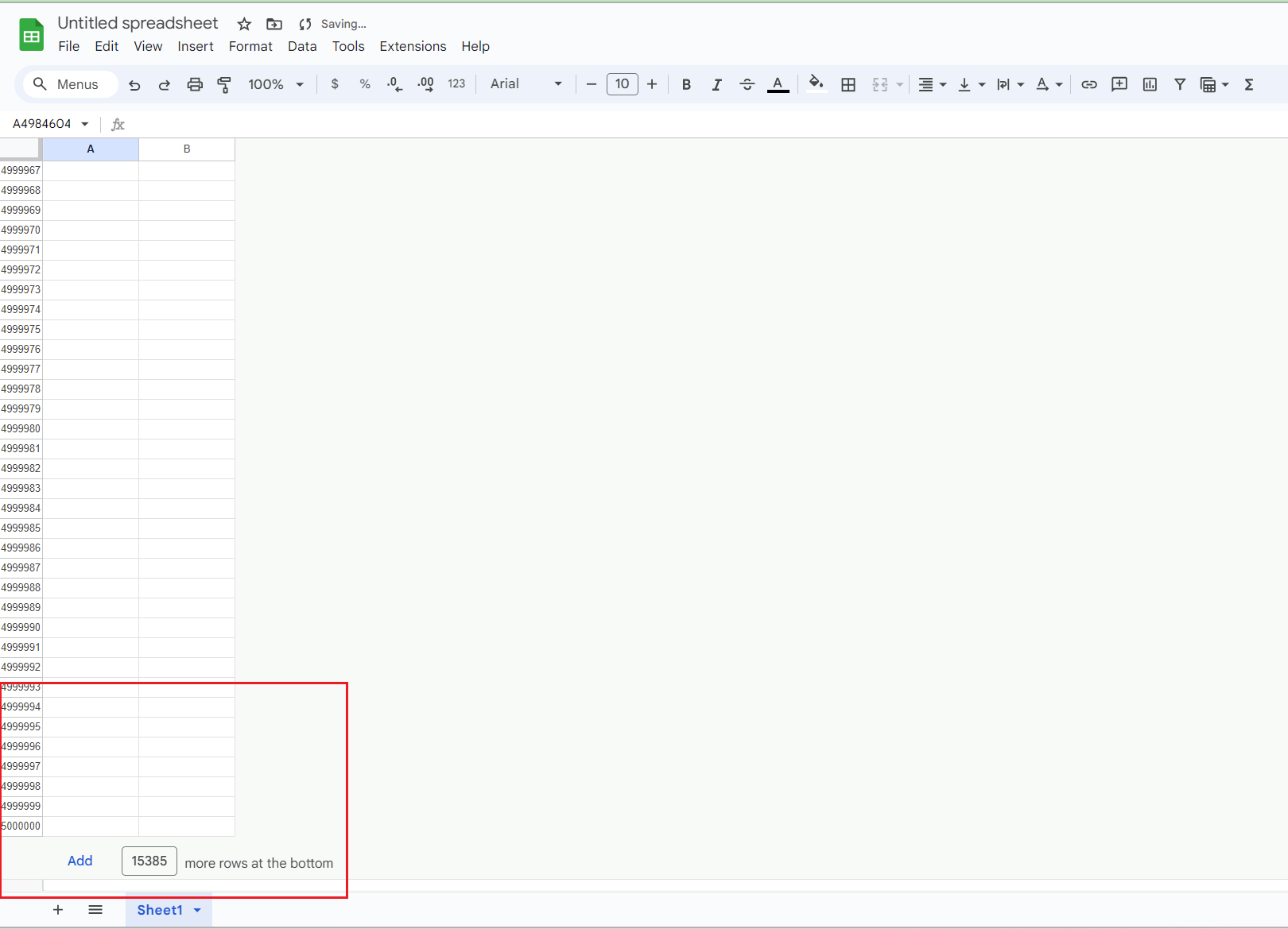This screenshot has height=929, width=1288.
Task: Toggle italic formatting
Action: (716, 84)
